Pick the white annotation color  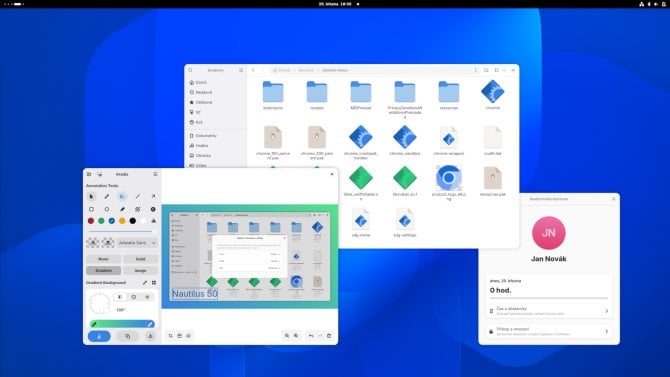pos(143,221)
